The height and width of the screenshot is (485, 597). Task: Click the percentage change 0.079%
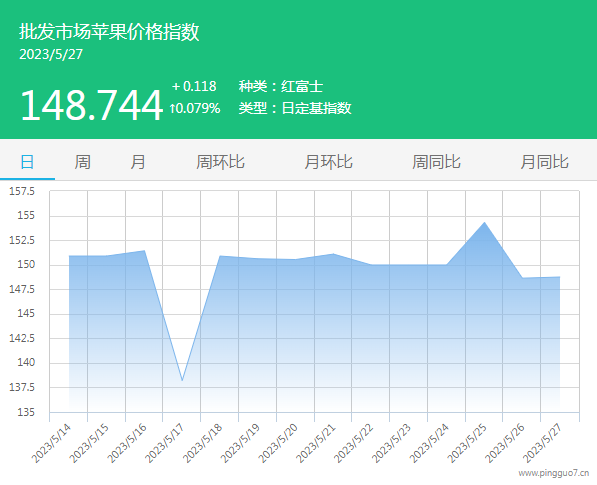pyautogui.click(x=195, y=108)
